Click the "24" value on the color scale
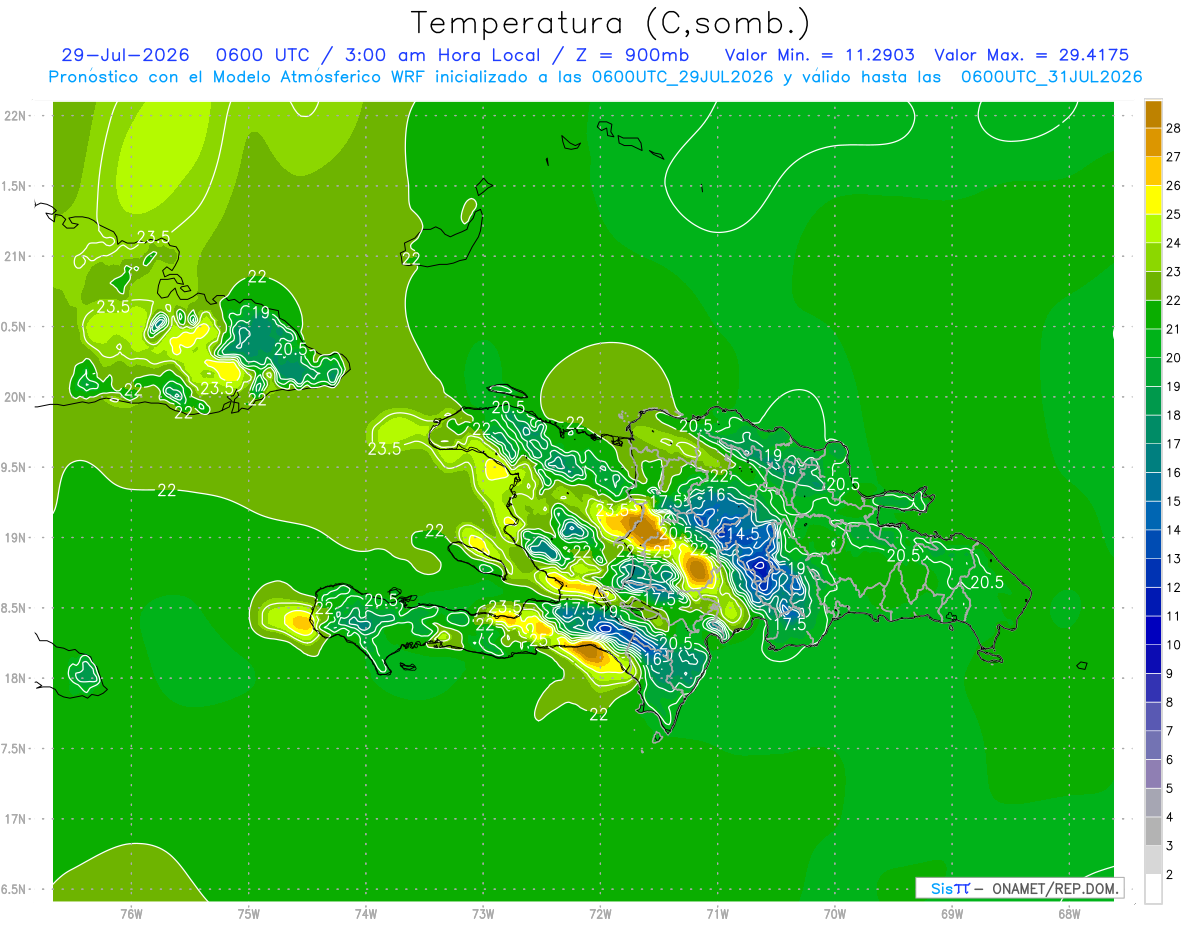Viewport: 1200px width, 927px height. (x=1174, y=243)
